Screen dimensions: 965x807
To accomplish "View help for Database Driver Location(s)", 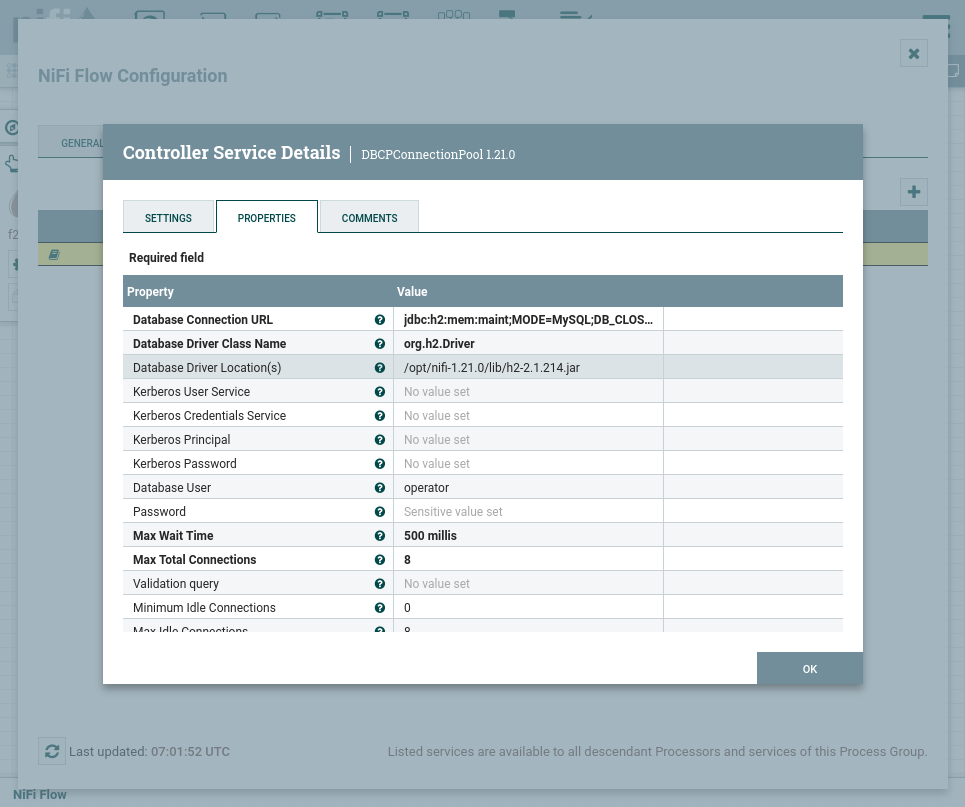I will (380, 367).
